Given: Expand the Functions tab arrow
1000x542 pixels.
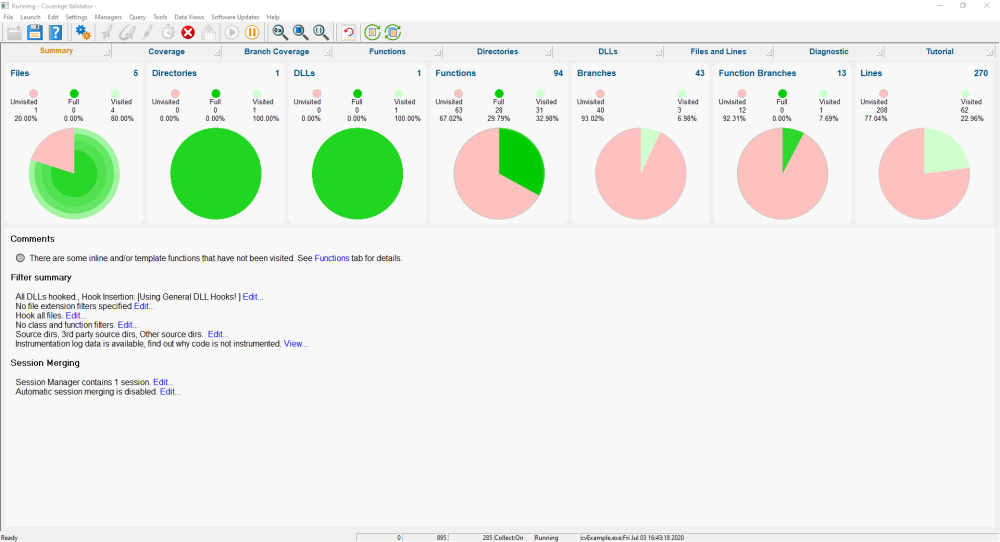Looking at the screenshot, I should [x=438, y=52].
